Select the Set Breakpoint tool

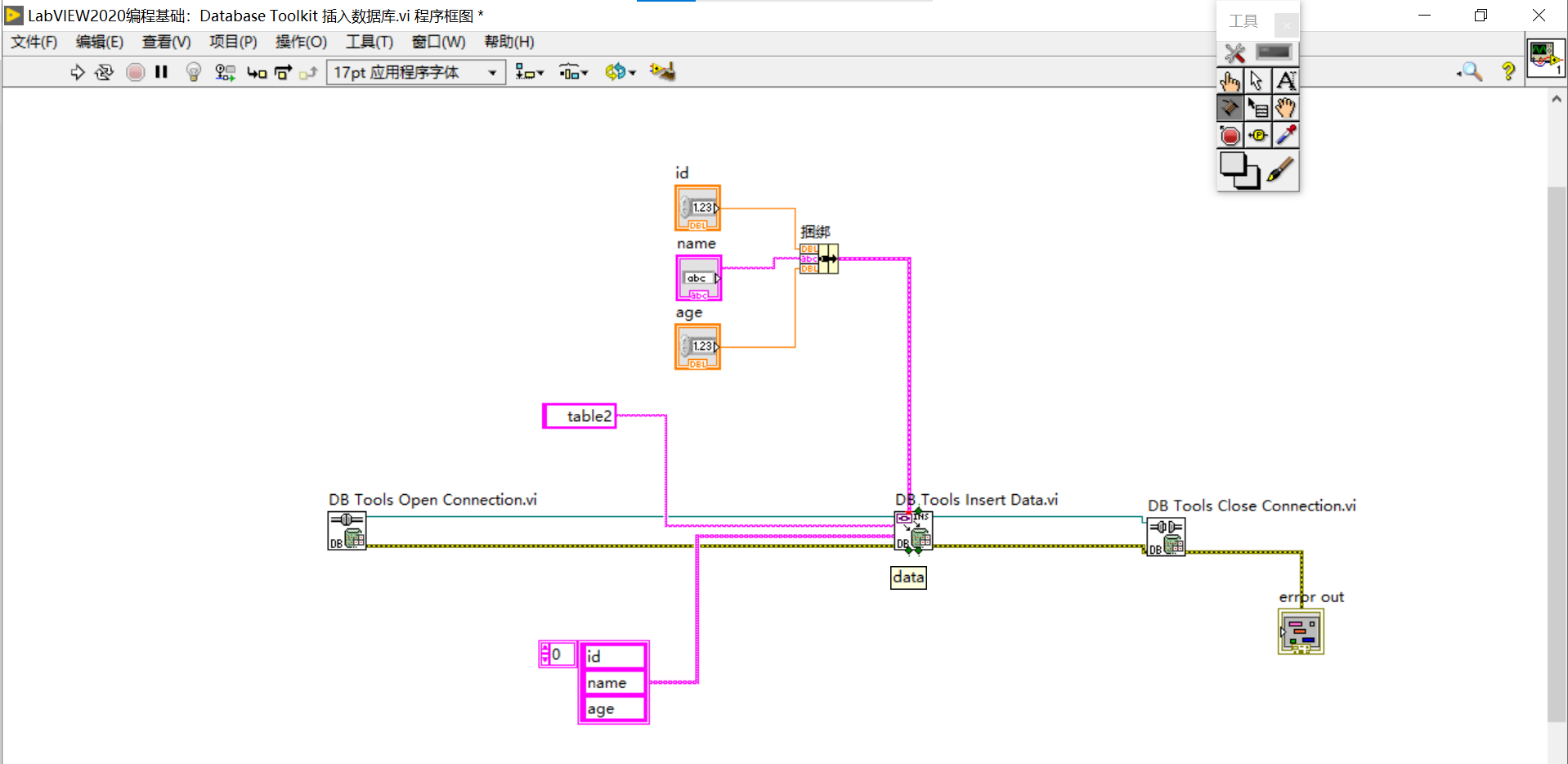coord(1230,135)
